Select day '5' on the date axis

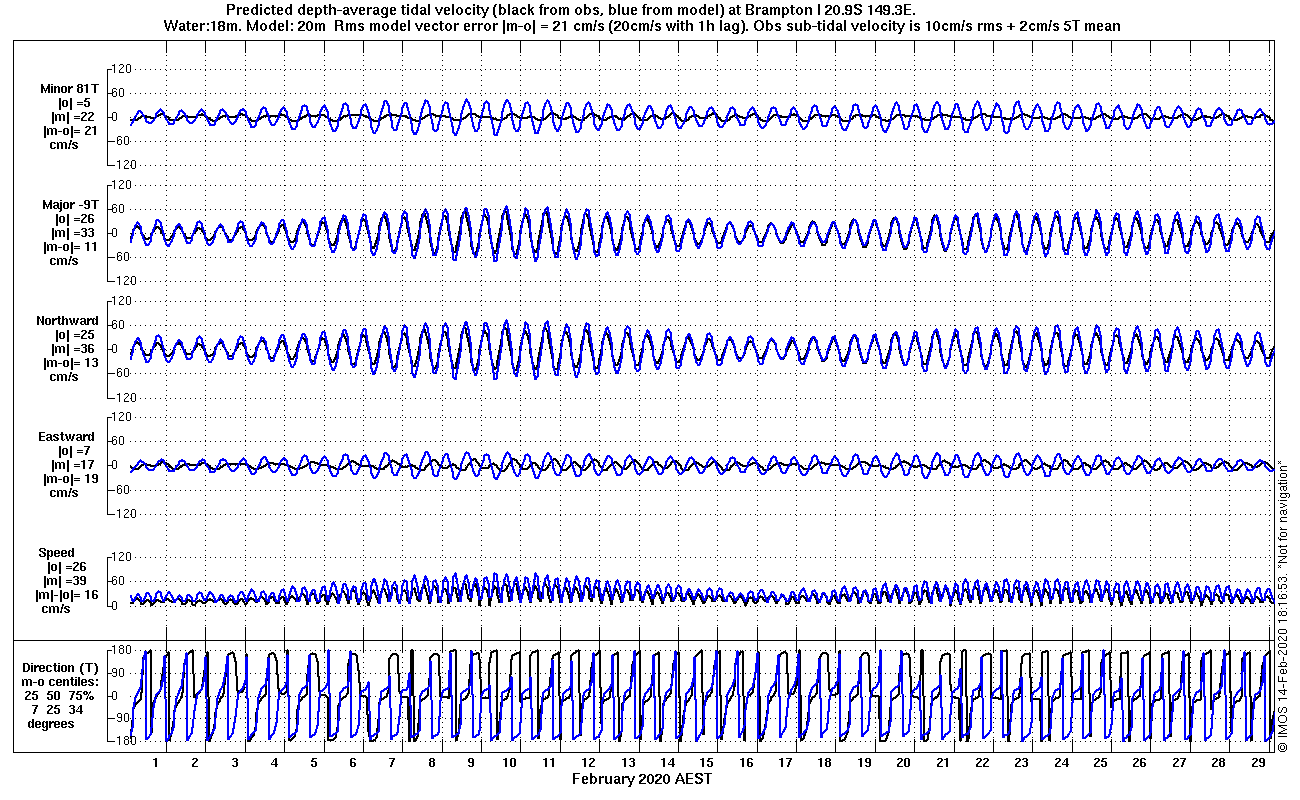(x=313, y=762)
